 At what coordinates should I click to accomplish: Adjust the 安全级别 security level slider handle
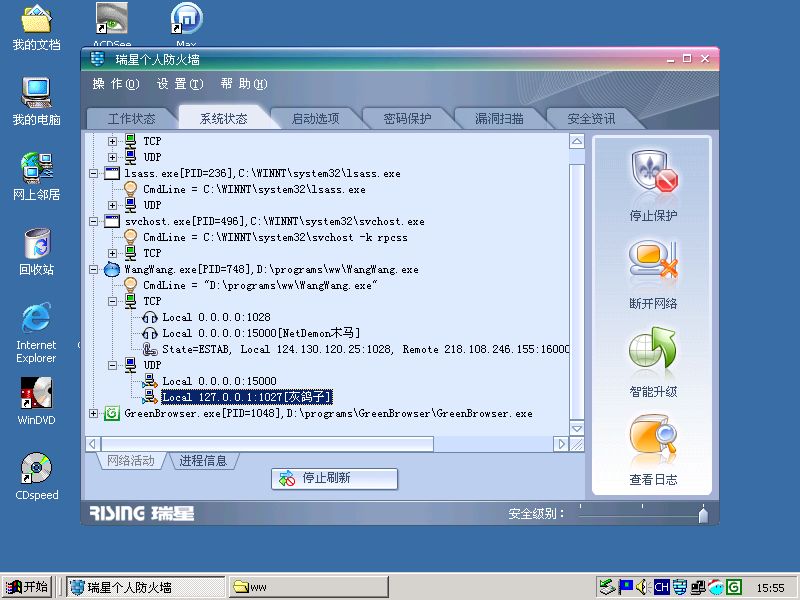[x=703, y=514]
